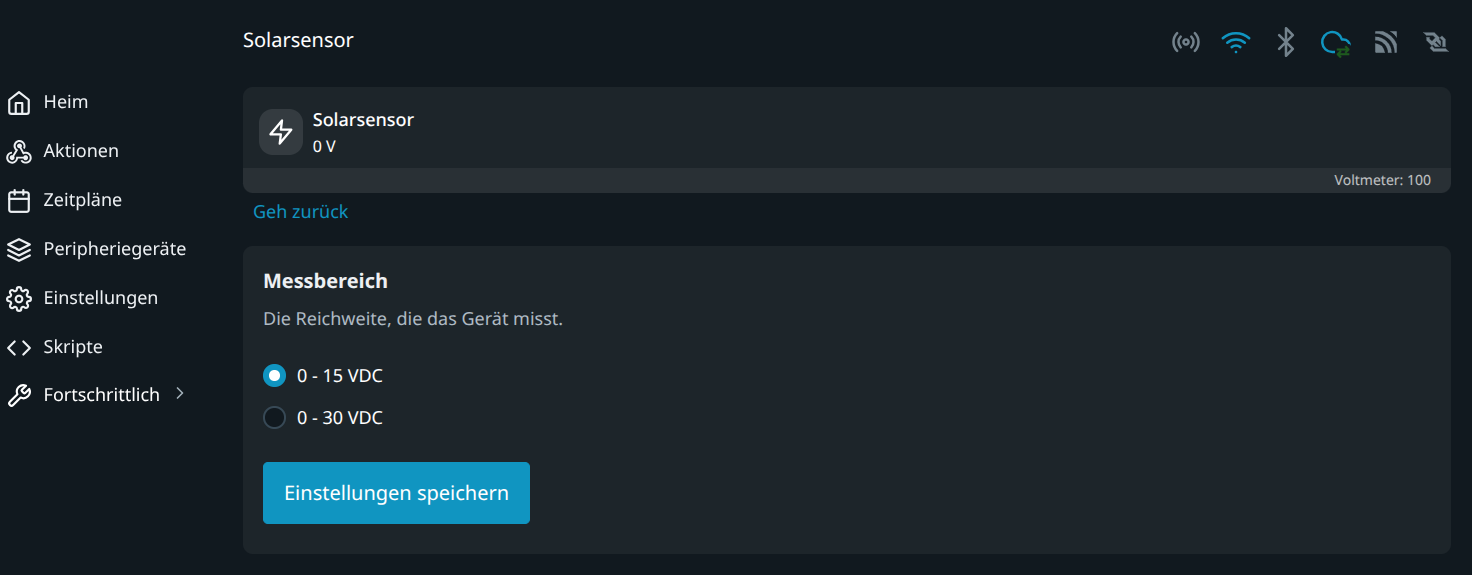Click the MQTT signal status icon
This screenshot has width=1472, height=575.
pos(1385,42)
